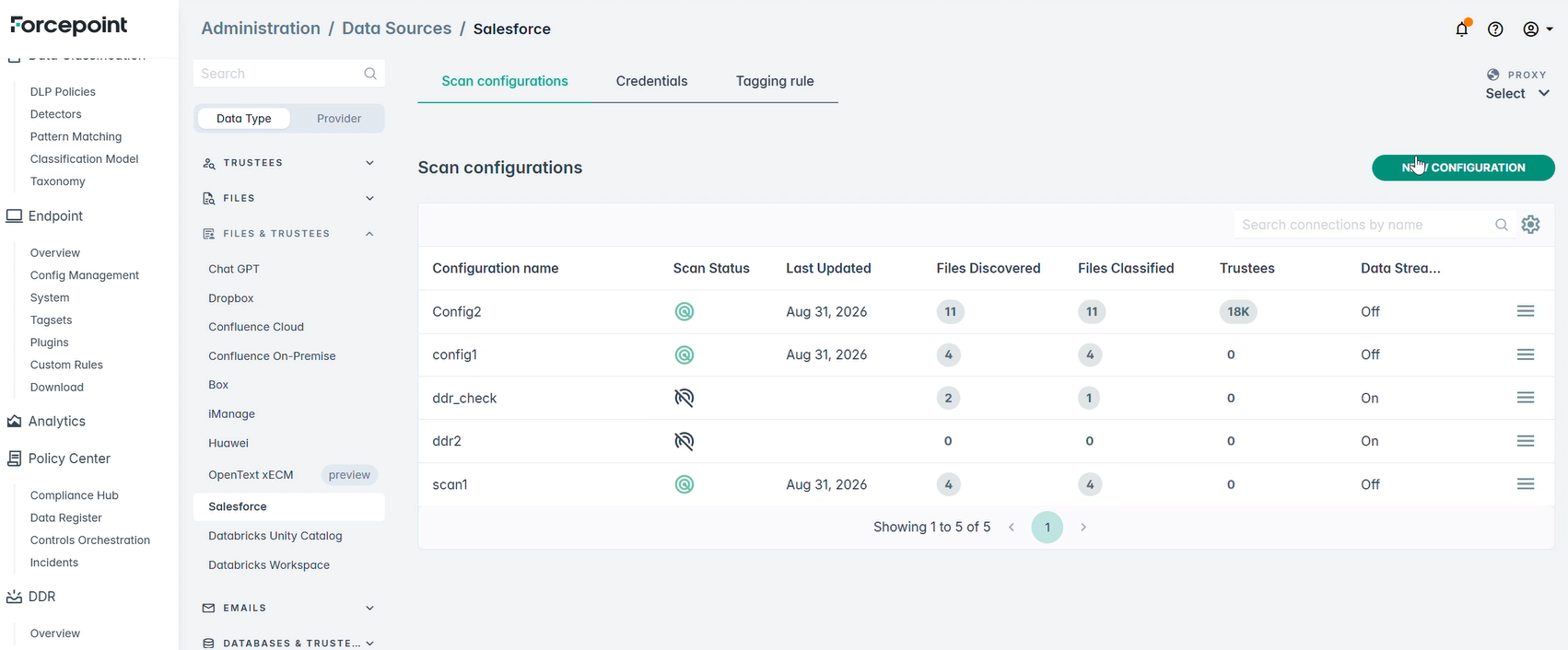Viewport: 1568px width, 650px height.
Task: Open Config Management under Endpoint
Action: pyautogui.click(x=84, y=275)
